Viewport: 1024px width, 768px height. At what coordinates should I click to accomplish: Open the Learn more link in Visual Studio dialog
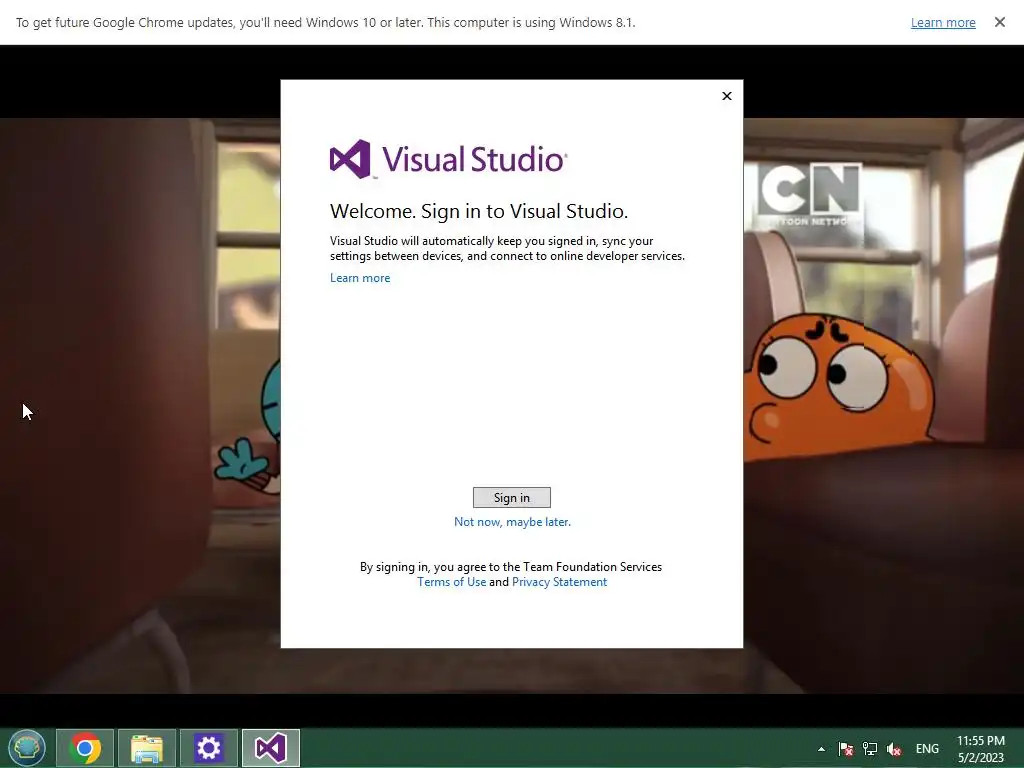click(360, 278)
